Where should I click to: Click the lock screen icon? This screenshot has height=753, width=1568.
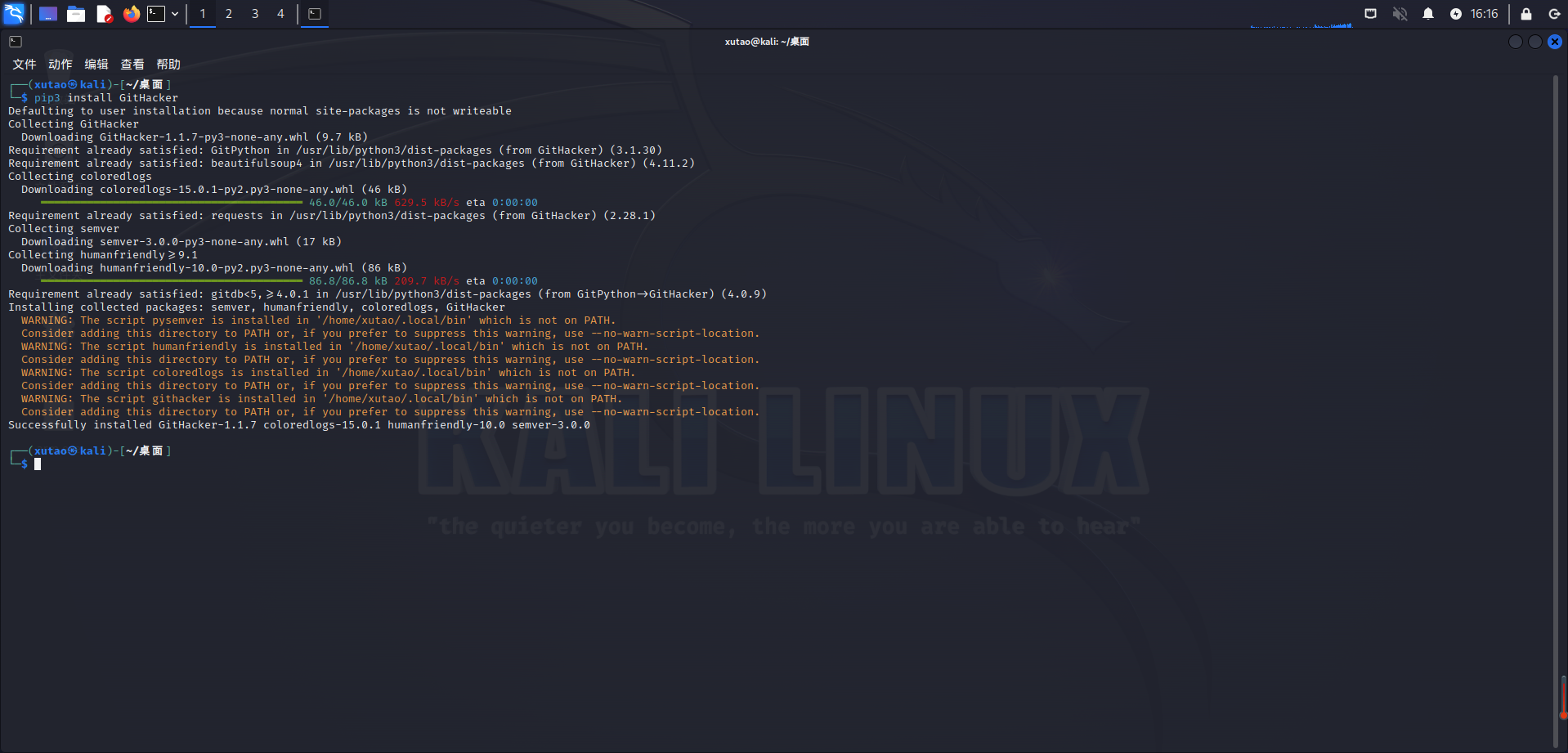pyautogui.click(x=1526, y=14)
